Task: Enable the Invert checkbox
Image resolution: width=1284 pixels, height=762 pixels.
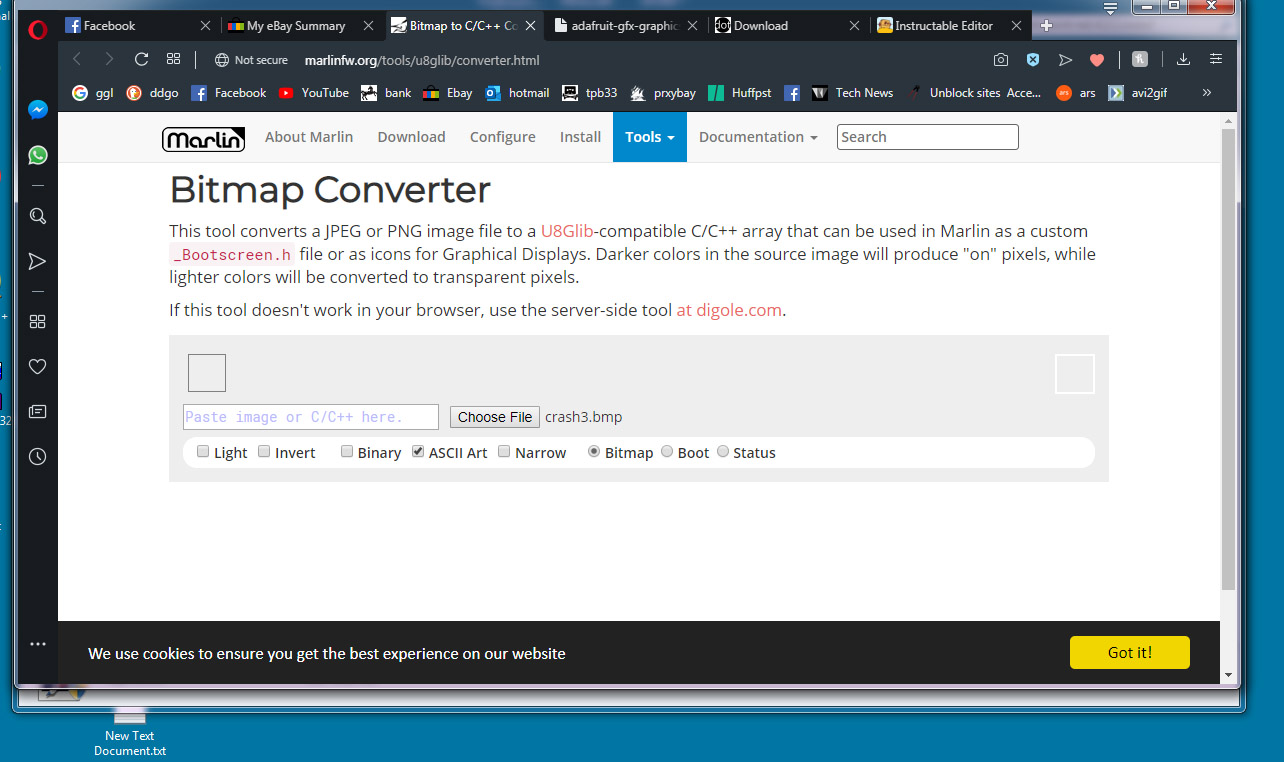Action: 264,452
